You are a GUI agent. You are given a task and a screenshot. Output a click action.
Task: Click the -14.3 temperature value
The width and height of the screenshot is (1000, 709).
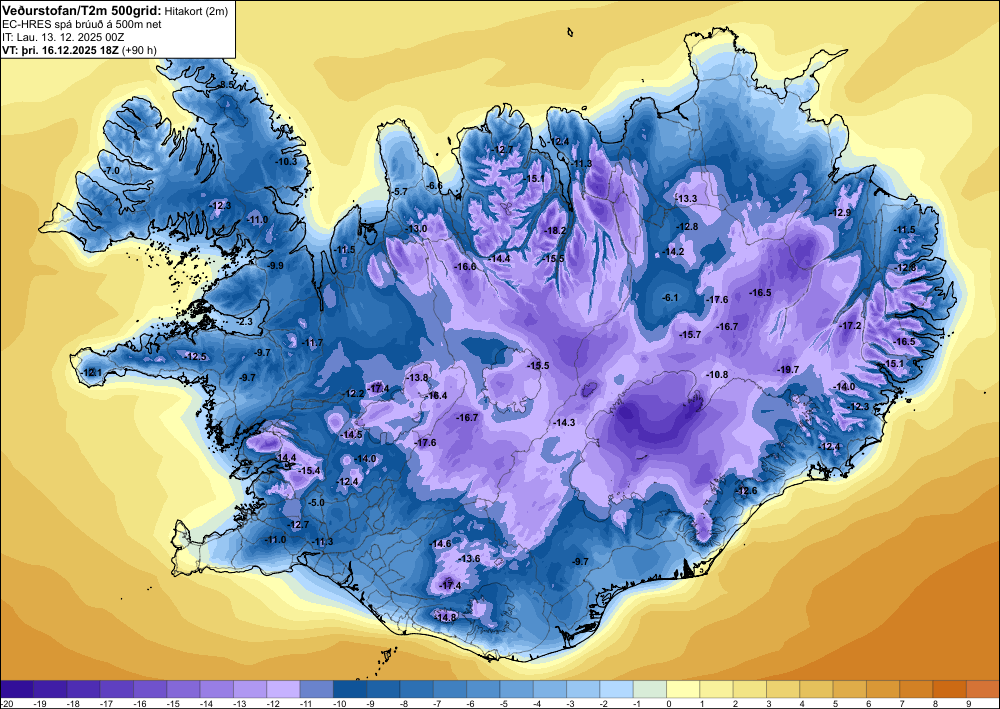(564, 422)
